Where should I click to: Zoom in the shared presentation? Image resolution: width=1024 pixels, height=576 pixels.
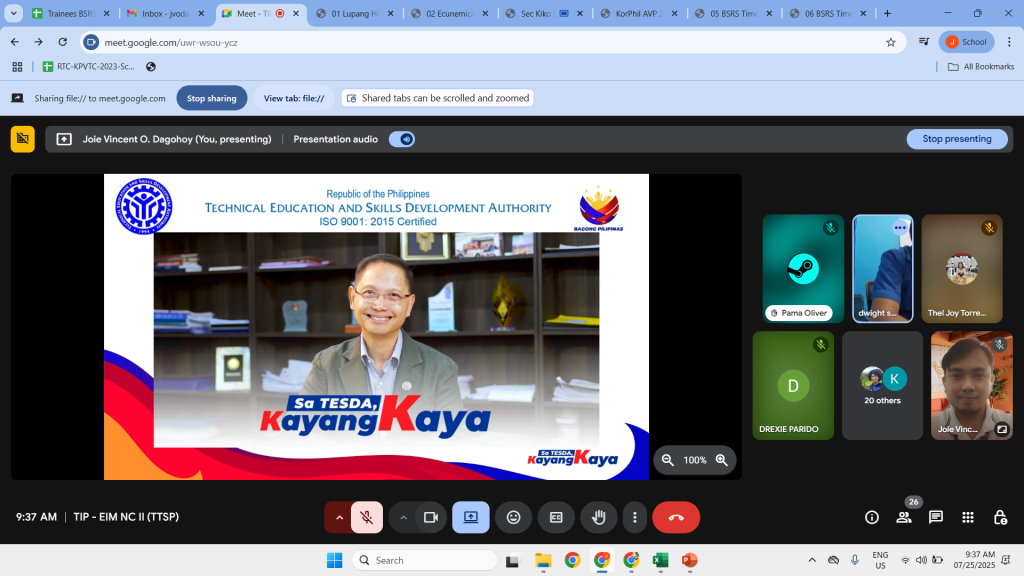722,460
